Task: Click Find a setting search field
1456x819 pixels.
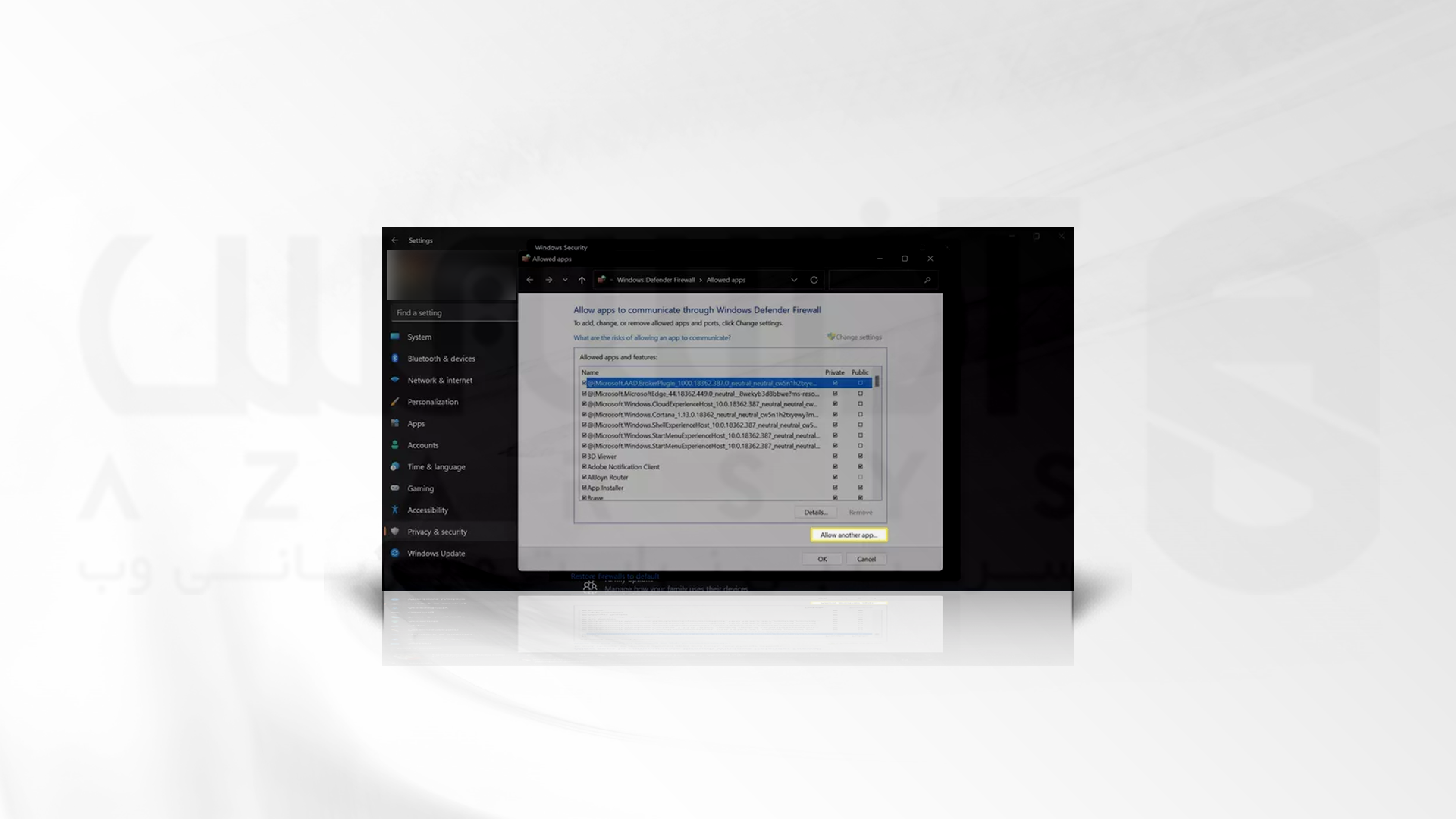Action: point(452,312)
